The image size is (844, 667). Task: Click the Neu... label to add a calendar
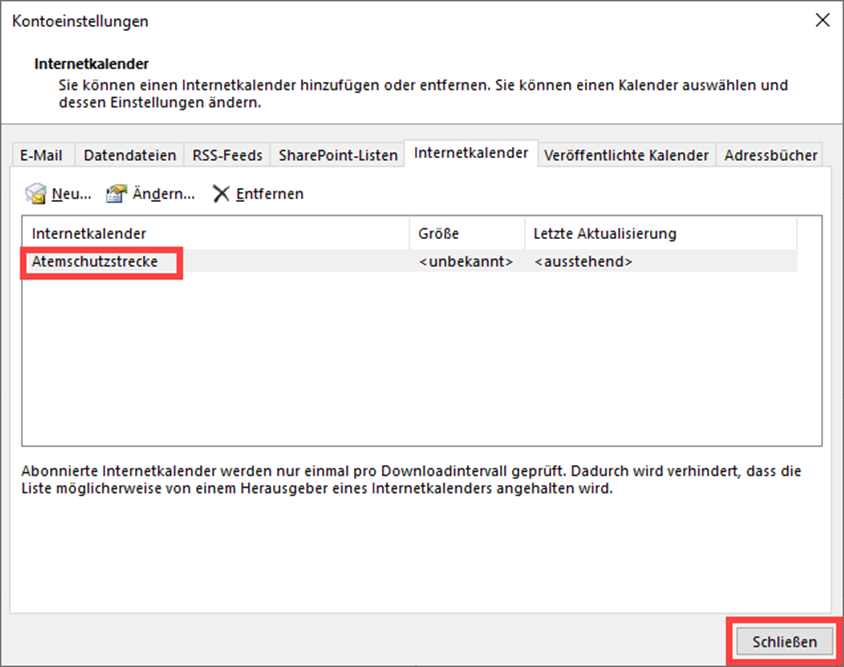72,194
